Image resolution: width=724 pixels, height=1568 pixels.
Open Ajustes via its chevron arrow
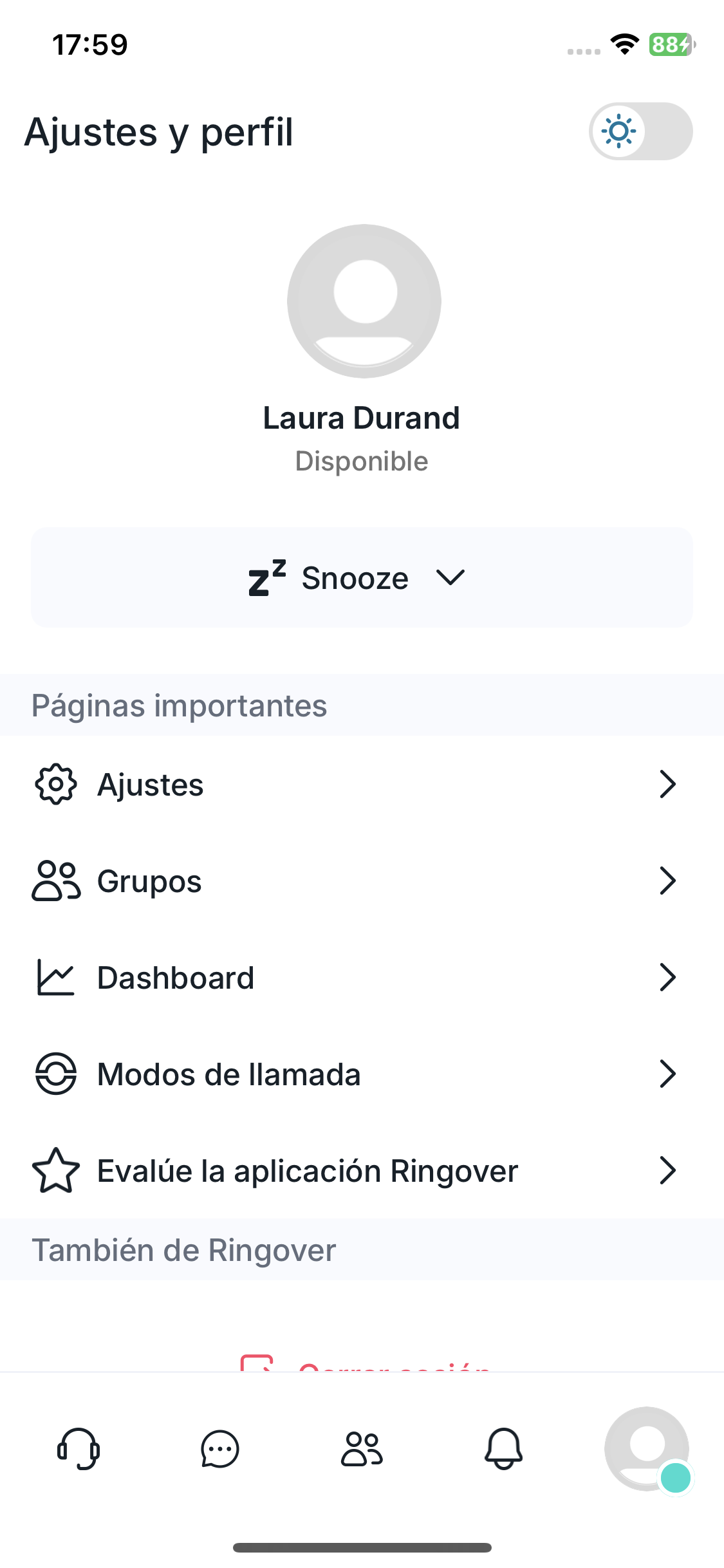(667, 784)
